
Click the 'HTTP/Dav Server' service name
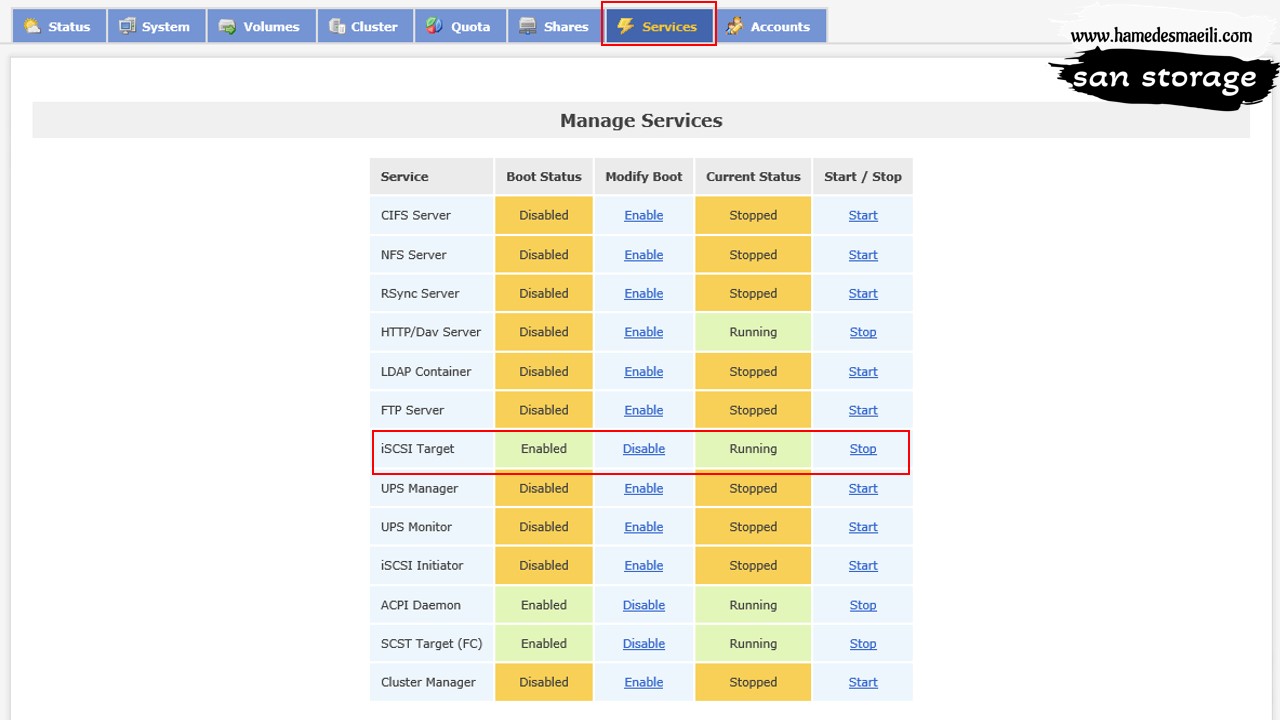[x=431, y=332]
